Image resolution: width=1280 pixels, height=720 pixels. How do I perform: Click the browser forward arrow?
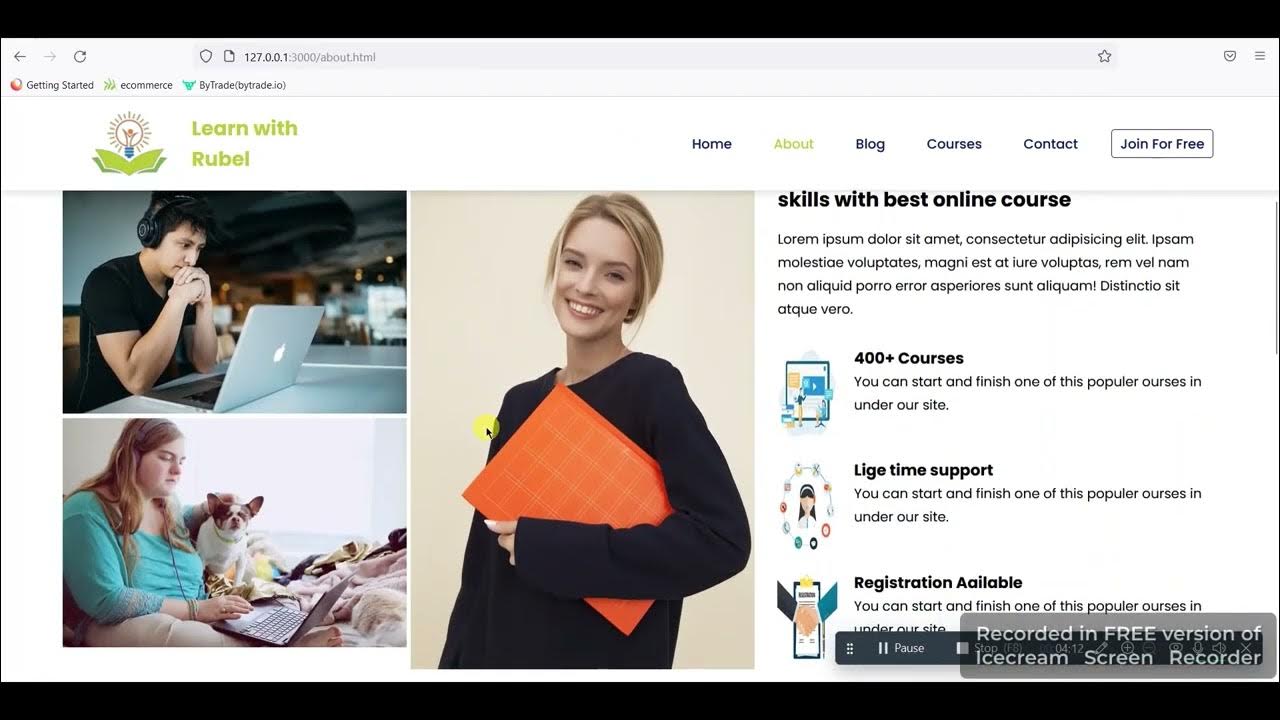tap(50, 56)
